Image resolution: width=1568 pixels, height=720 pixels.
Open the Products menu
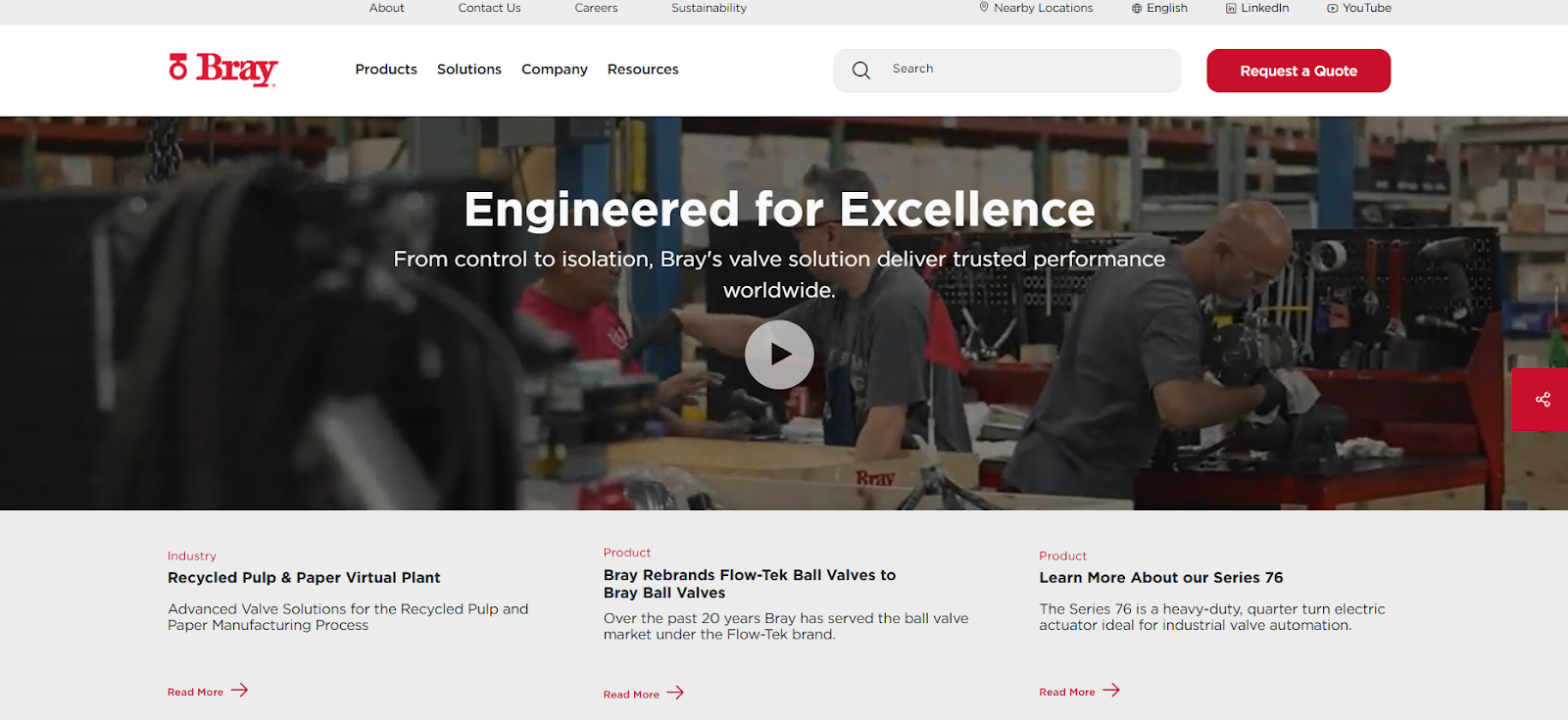point(386,70)
